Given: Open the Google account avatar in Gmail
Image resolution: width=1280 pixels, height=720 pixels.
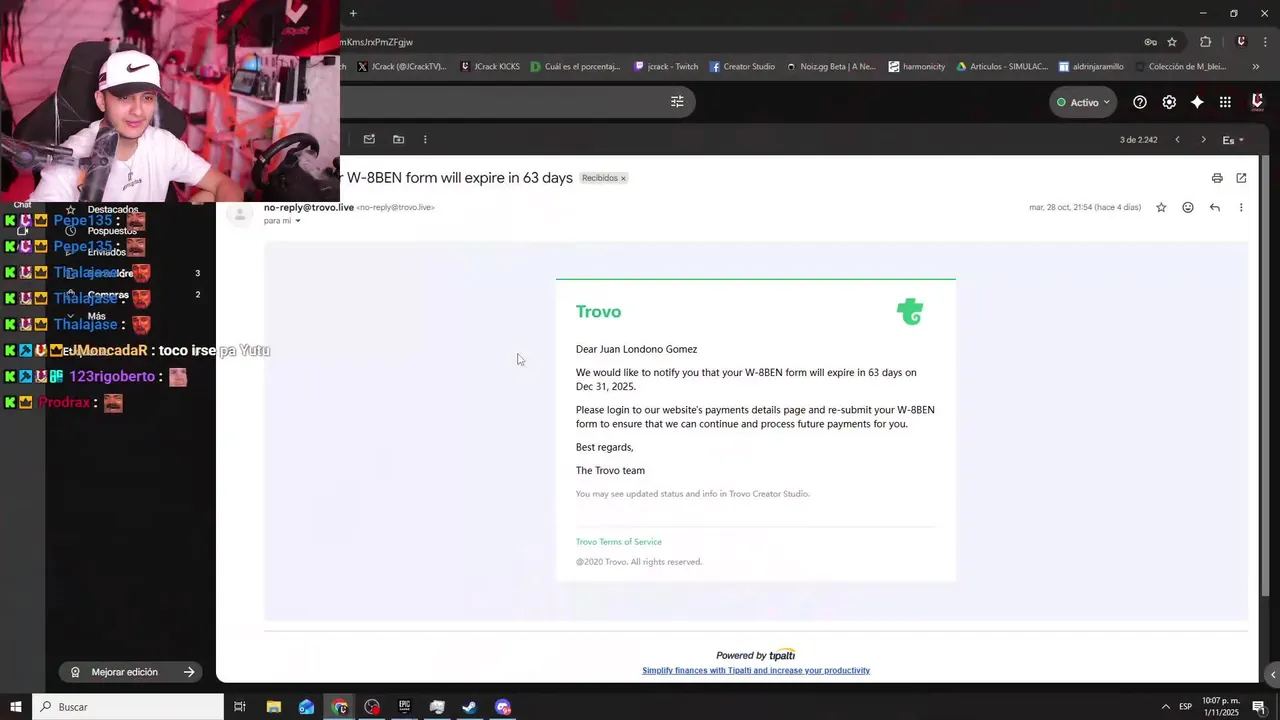Looking at the screenshot, I should coord(1257,102).
